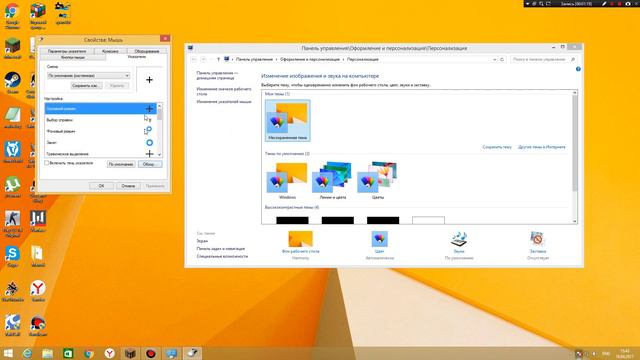Select the Несохраненная тема theme thumbnail
The width and height of the screenshot is (640, 360).
pos(287,121)
